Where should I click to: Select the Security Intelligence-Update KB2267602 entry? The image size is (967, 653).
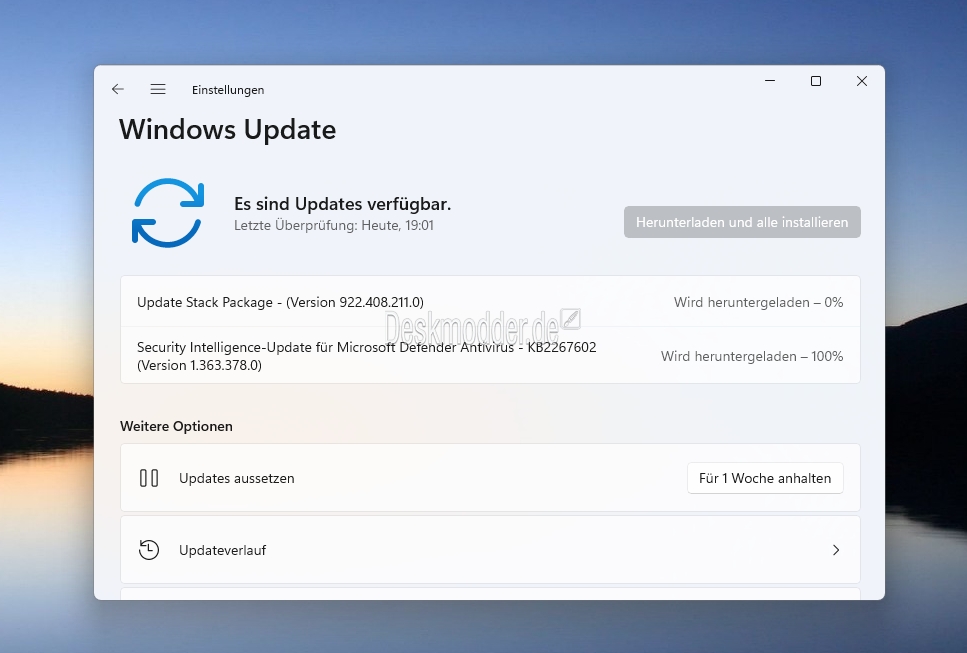click(490, 356)
